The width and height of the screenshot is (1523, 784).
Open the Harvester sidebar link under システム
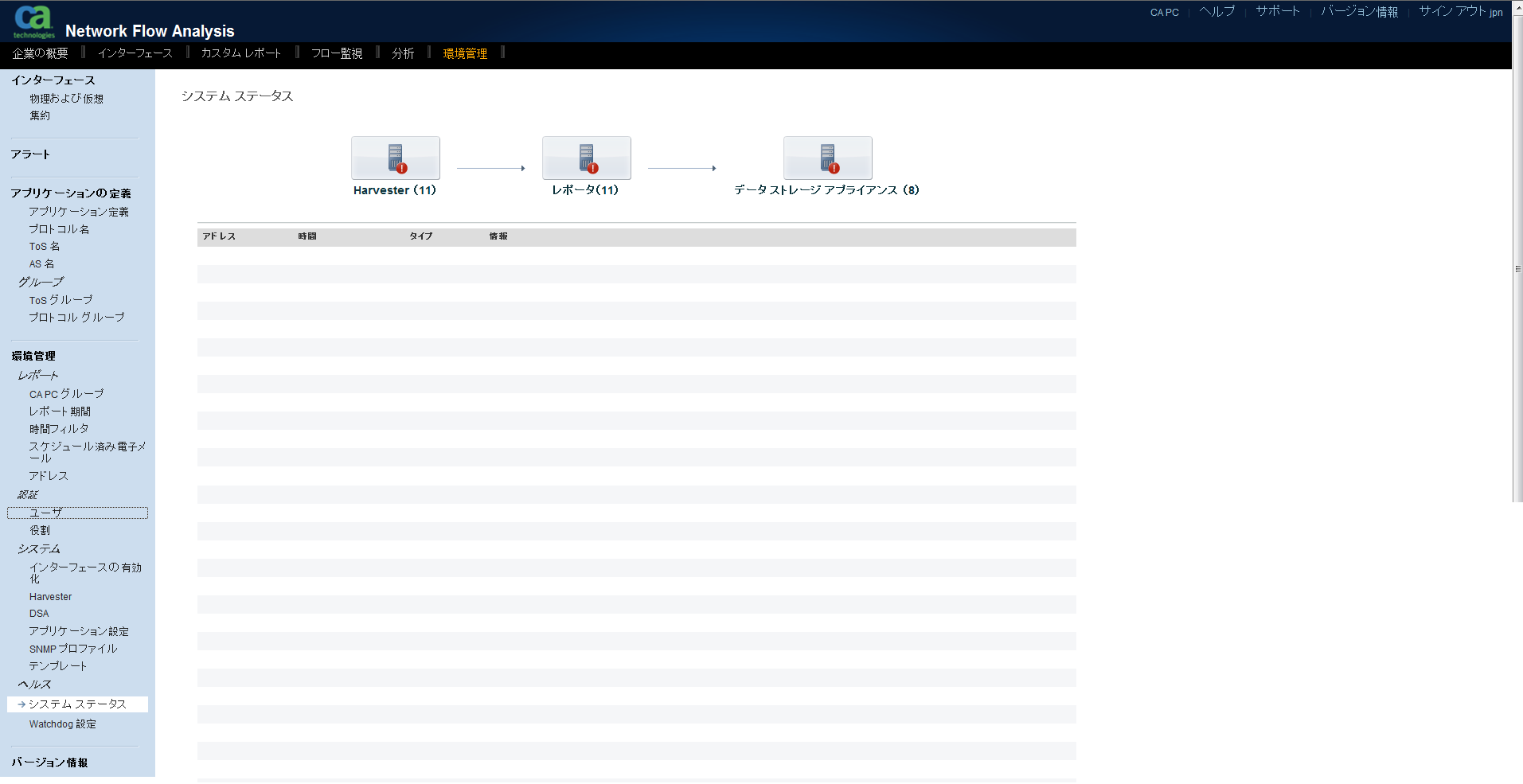tap(50, 597)
